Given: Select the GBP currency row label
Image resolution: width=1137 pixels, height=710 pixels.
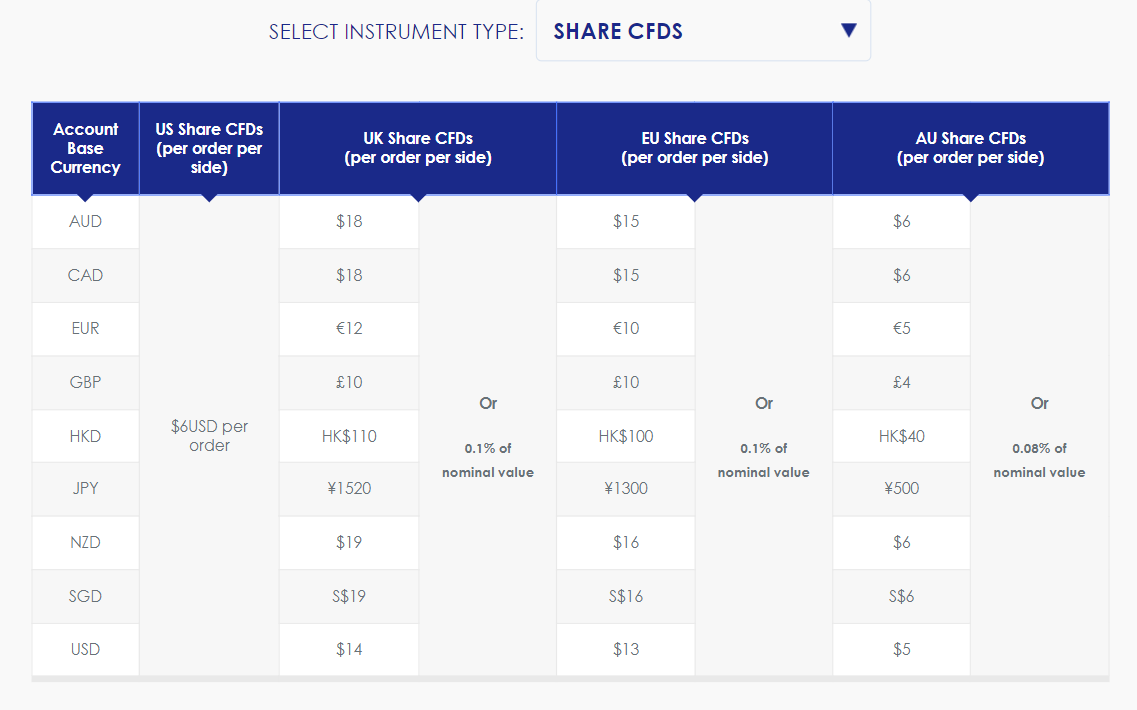Looking at the screenshot, I should point(86,382).
